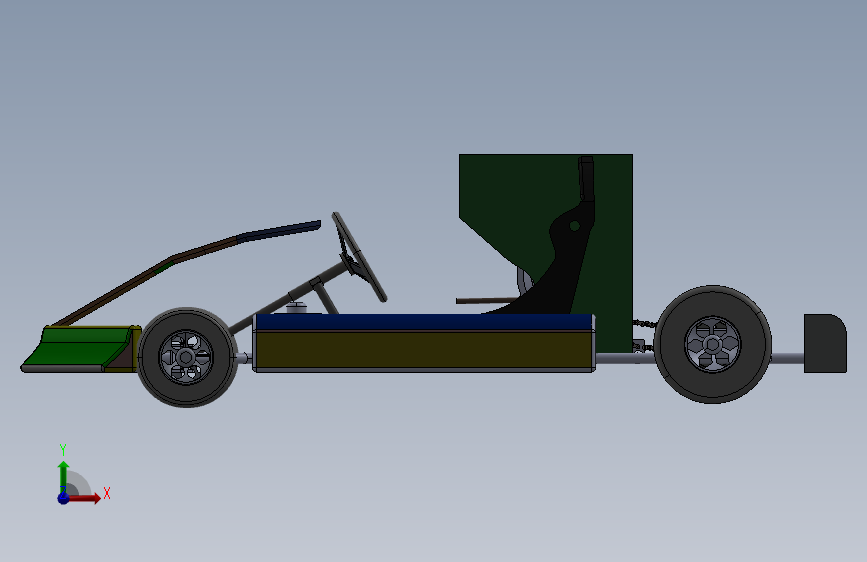The width and height of the screenshot is (867, 562).
Task: Click the green Y axis arrow of the triad
Action: [64, 475]
